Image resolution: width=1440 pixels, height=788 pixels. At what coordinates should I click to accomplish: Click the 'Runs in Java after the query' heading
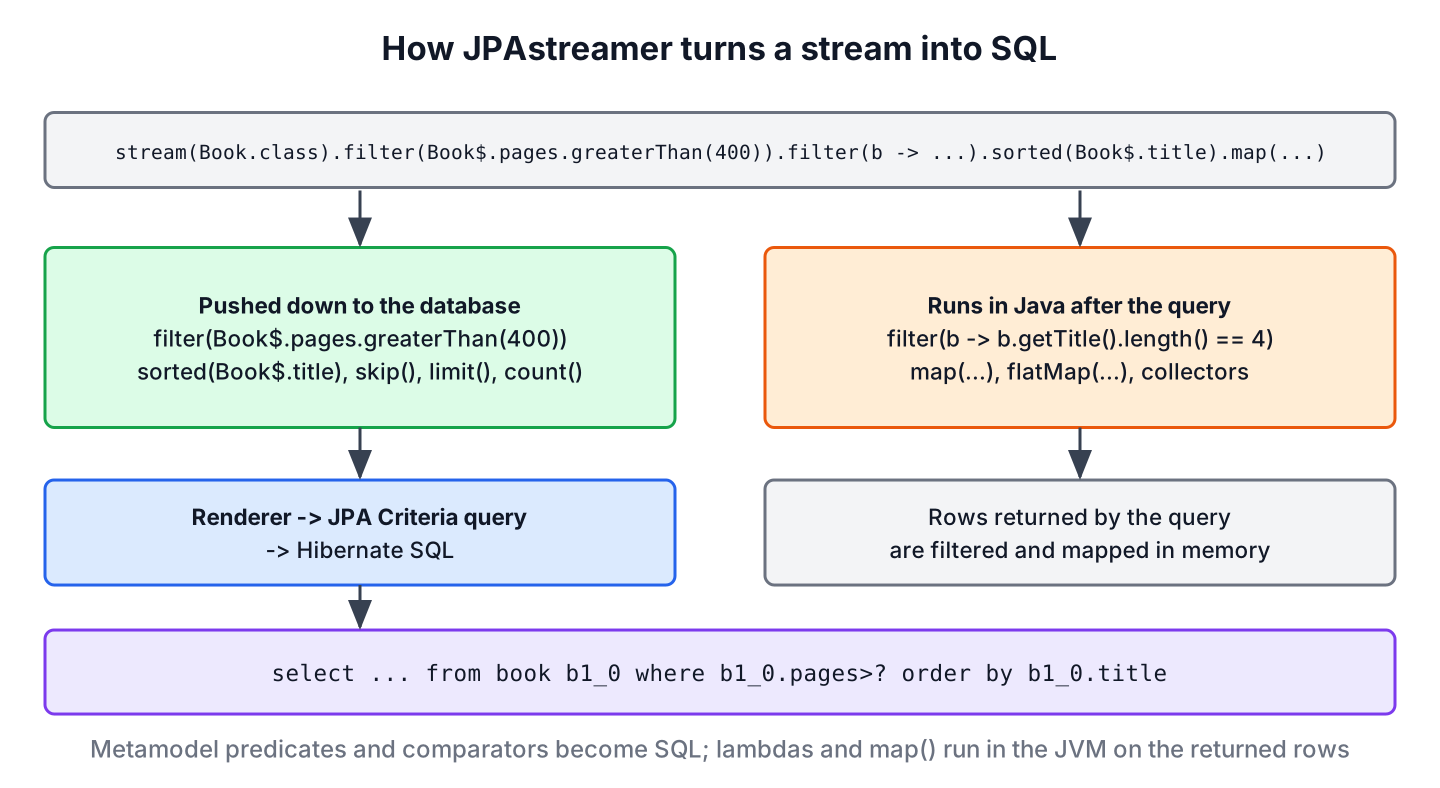(1079, 306)
